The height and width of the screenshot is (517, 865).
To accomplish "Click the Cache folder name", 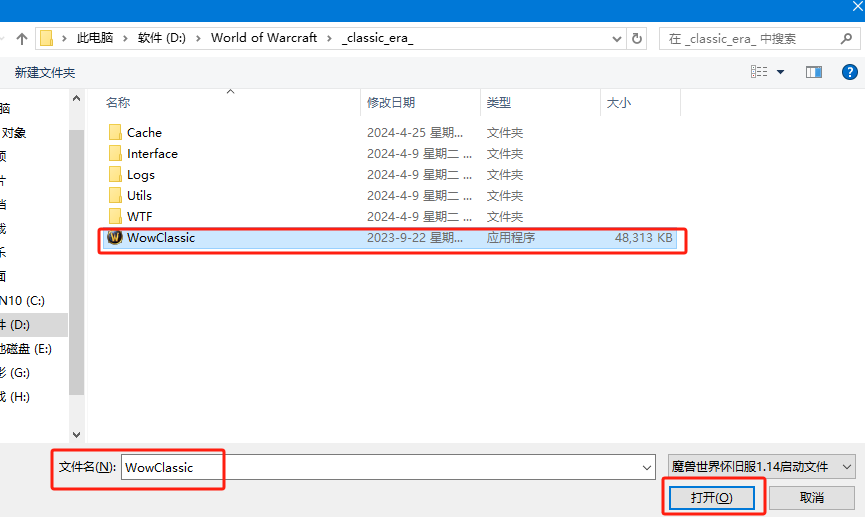I will tap(145, 132).
